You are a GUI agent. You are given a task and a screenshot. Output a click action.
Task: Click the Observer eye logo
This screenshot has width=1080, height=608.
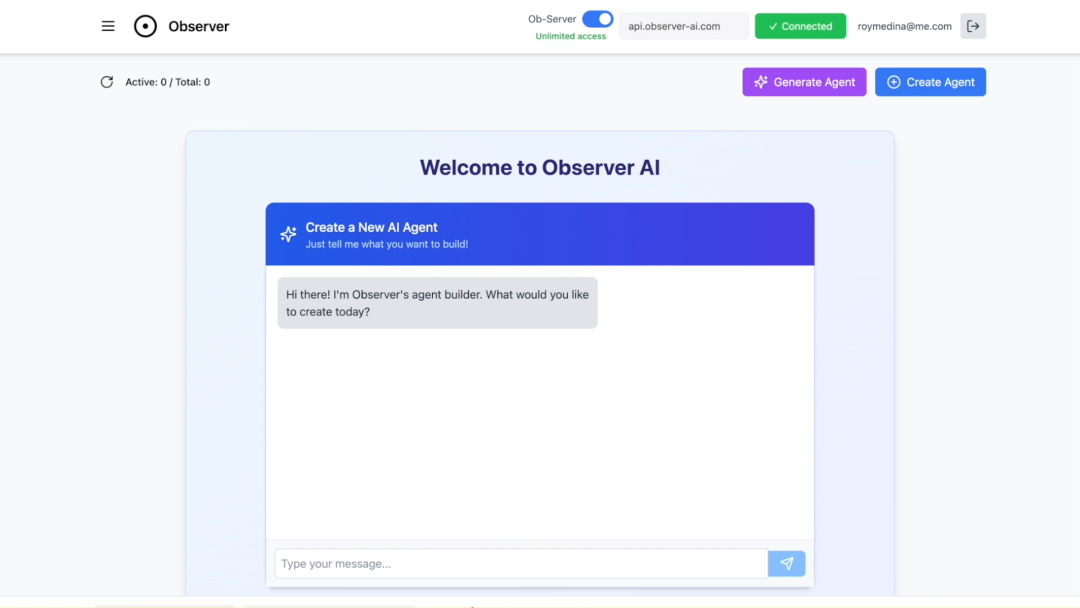(x=145, y=26)
